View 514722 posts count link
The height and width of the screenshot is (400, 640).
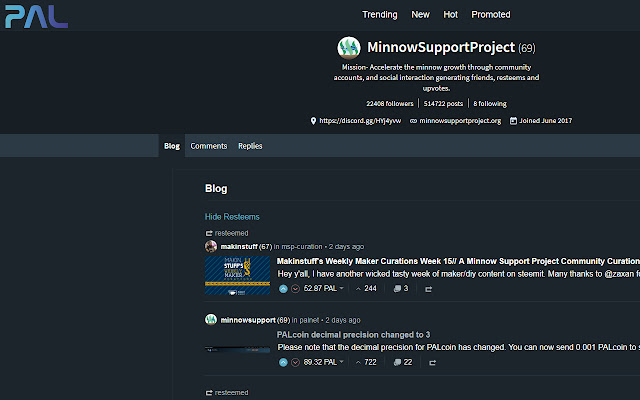[x=443, y=104]
